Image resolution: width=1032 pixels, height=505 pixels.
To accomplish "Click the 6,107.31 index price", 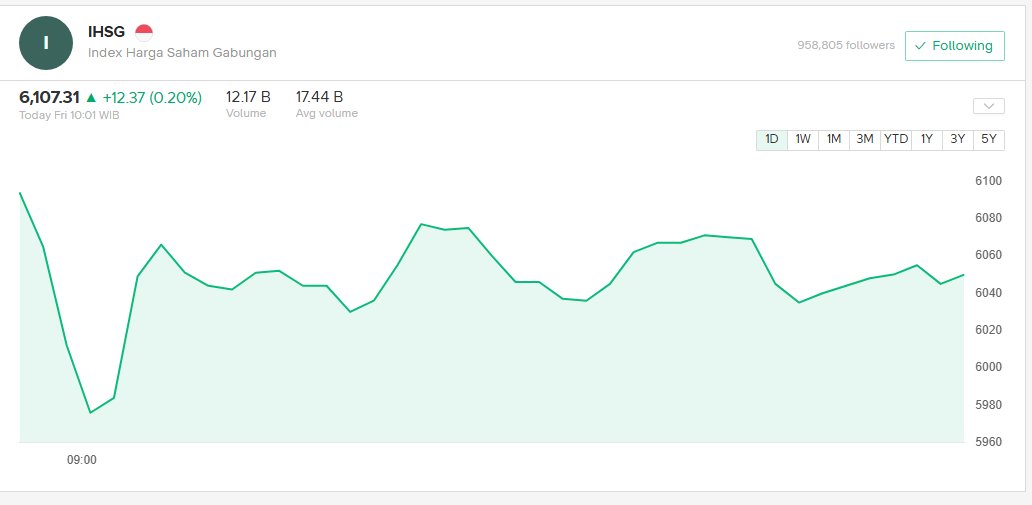I will (49, 98).
